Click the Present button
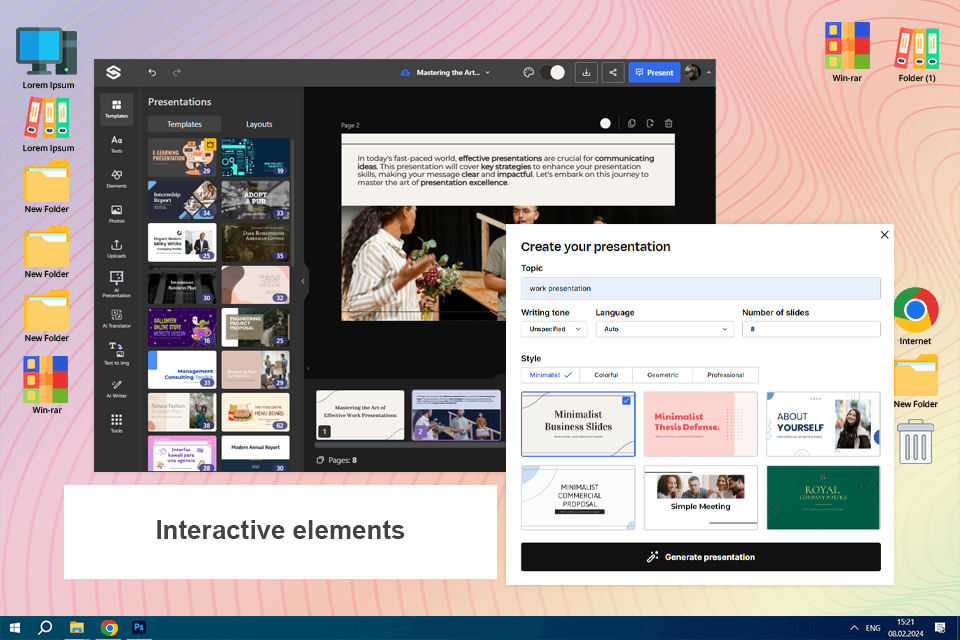Viewport: 960px width, 640px height. pyautogui.click(x=654, y=72)
